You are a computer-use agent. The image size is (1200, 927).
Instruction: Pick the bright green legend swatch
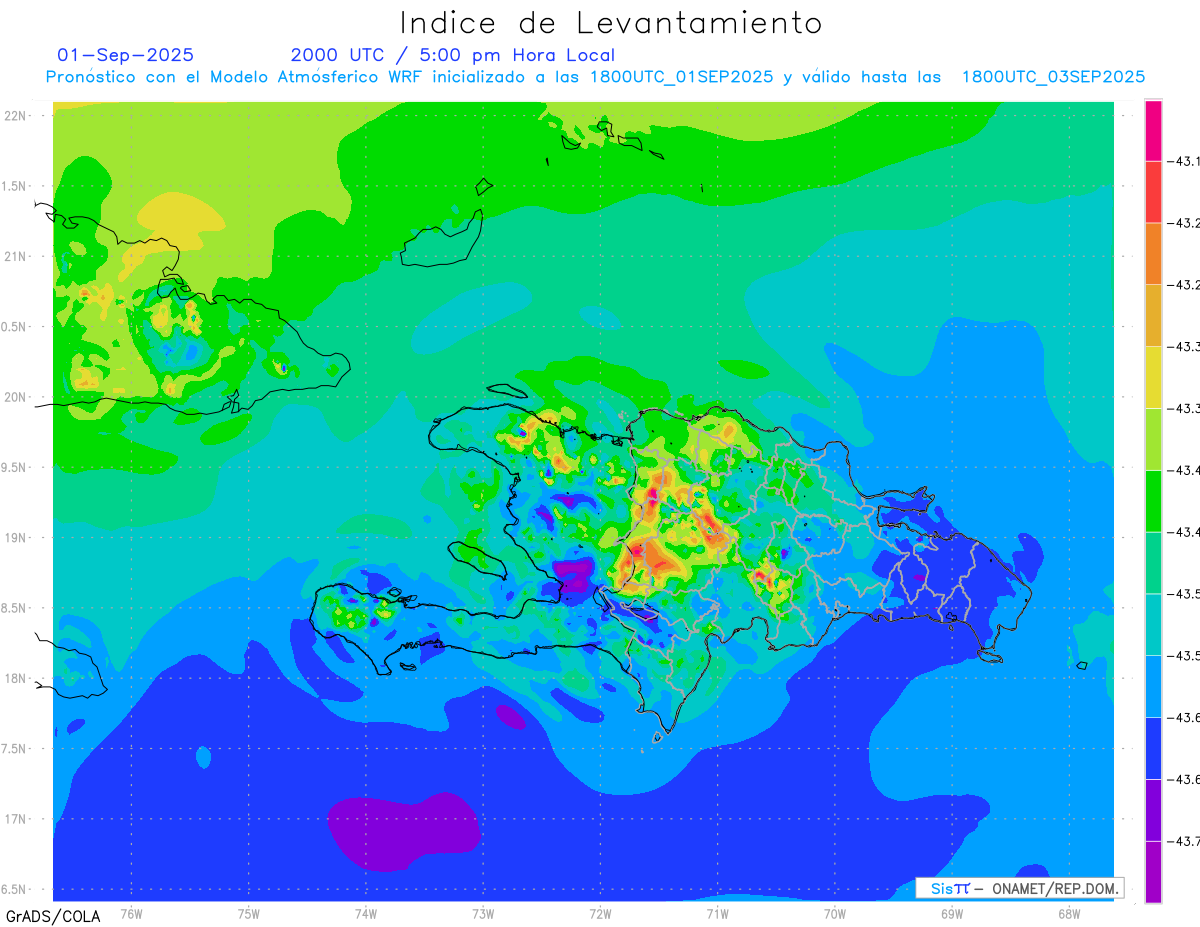(x=1153, y=501)
